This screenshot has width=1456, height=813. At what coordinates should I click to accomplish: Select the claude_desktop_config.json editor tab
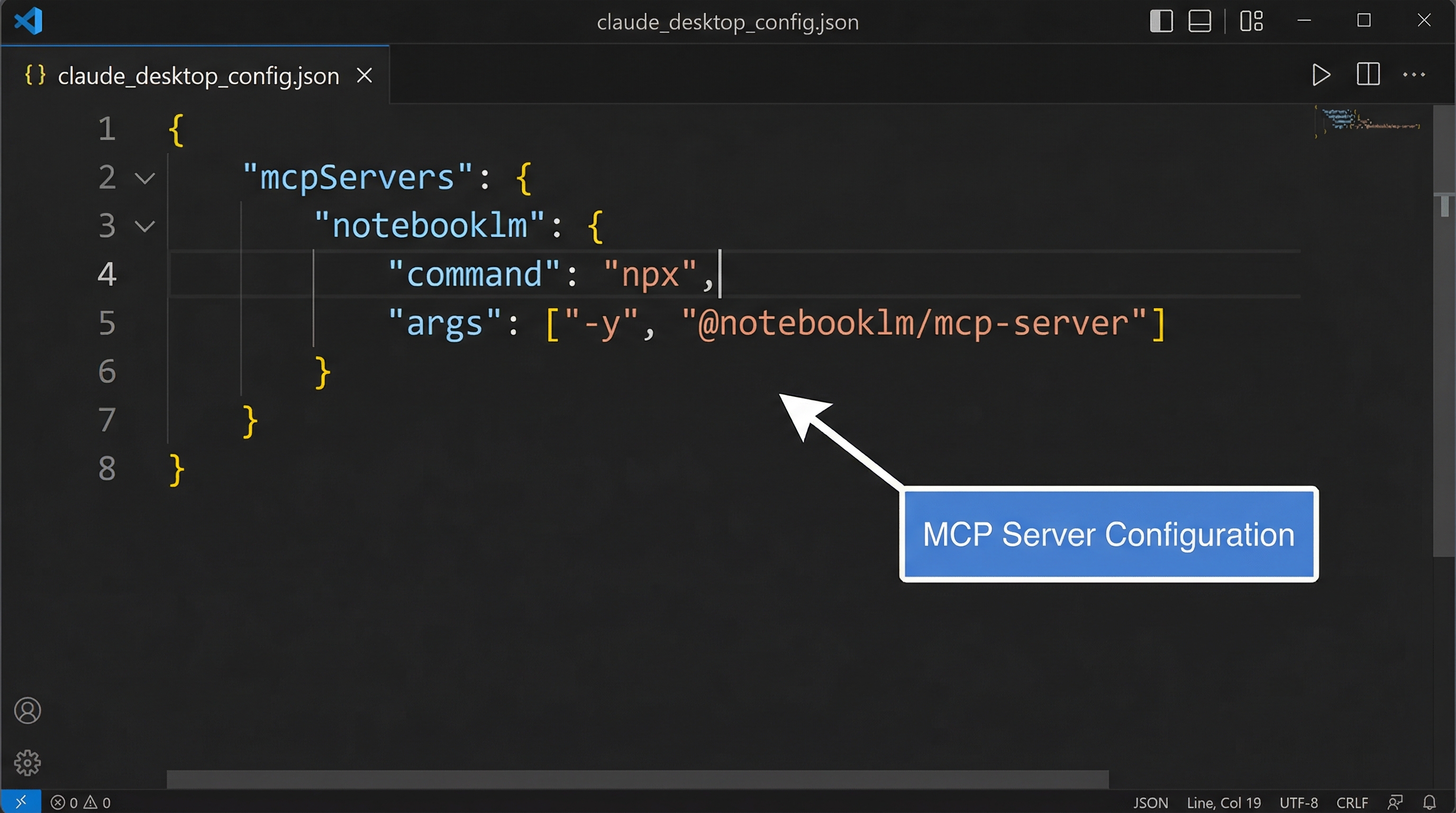[195, 75]
